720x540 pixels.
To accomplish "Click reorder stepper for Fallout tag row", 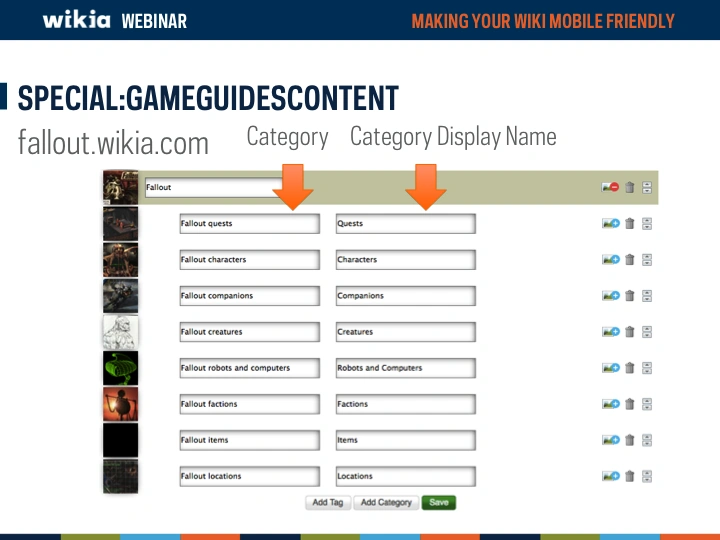I will [647, 187].
